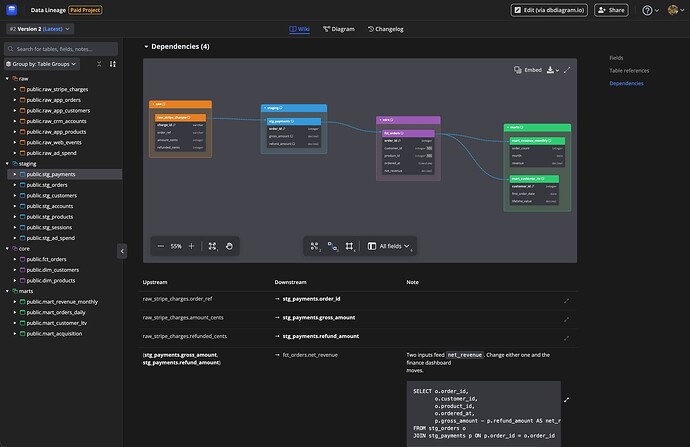Click the Paid Project badge
This screenshot has width=690, height=447.
pyautogui.click(x=85, y=10)
